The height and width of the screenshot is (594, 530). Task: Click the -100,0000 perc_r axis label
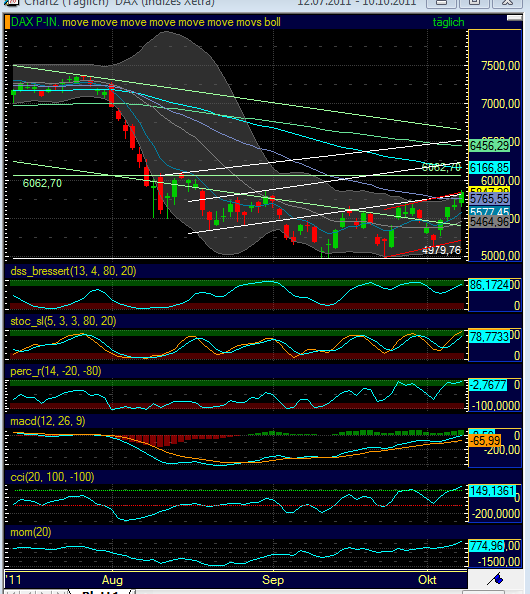pyautogui.click(x=496, y=406)
